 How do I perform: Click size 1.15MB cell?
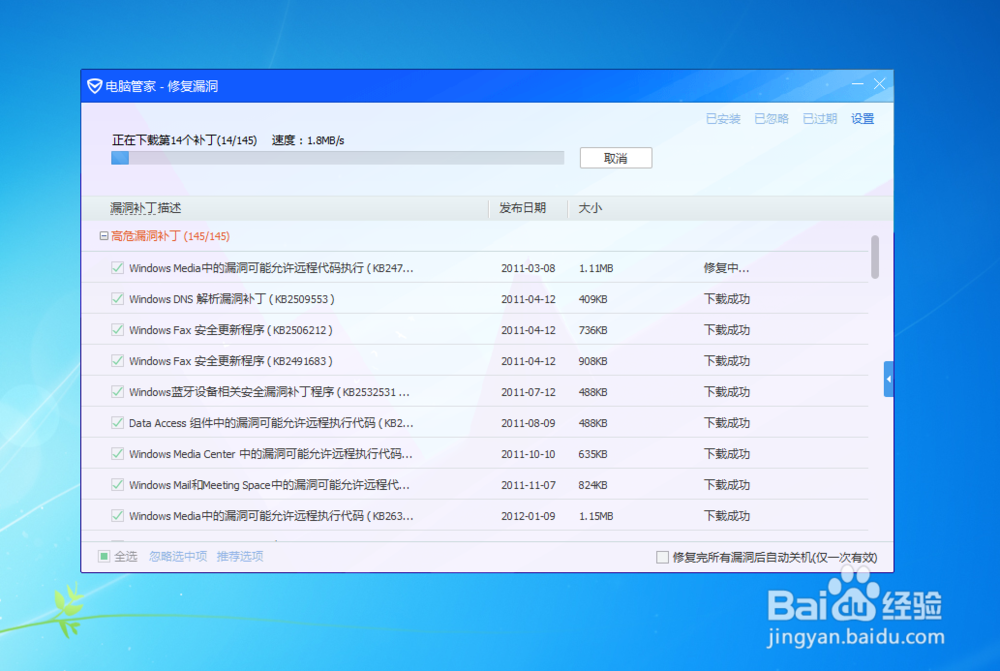[596, 516]
